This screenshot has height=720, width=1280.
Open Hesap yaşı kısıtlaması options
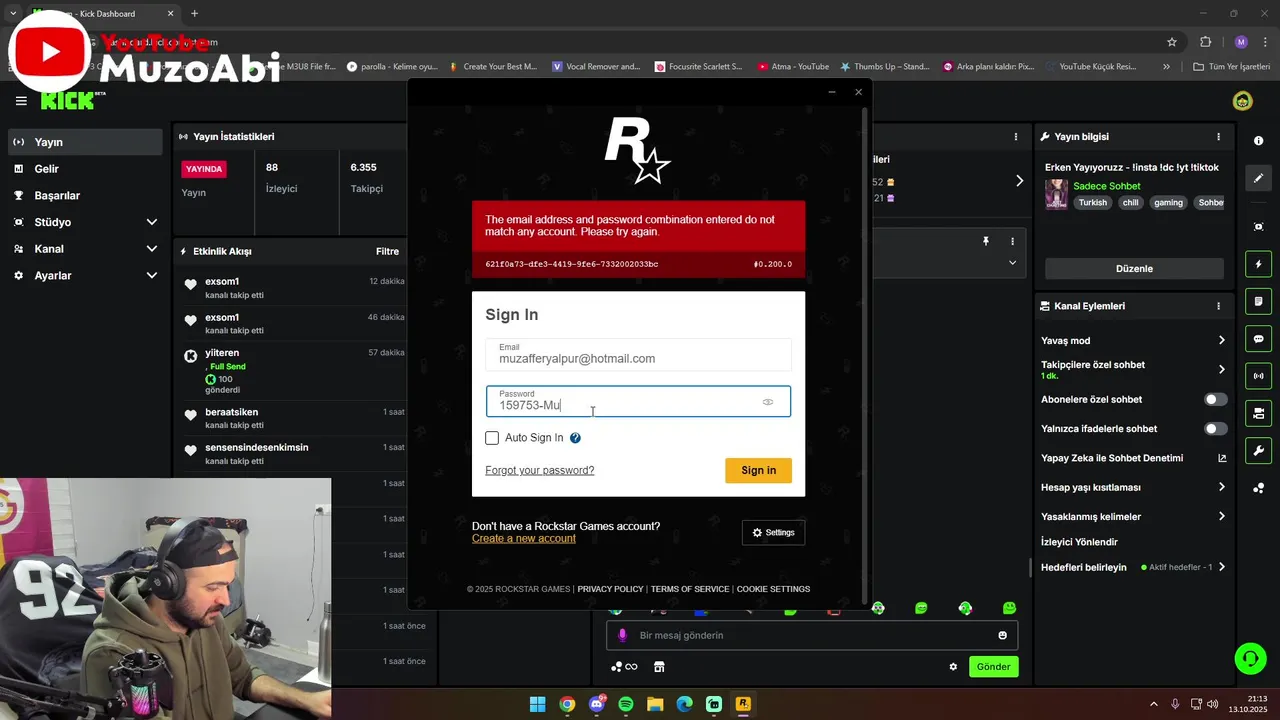tap(1133, 487)
